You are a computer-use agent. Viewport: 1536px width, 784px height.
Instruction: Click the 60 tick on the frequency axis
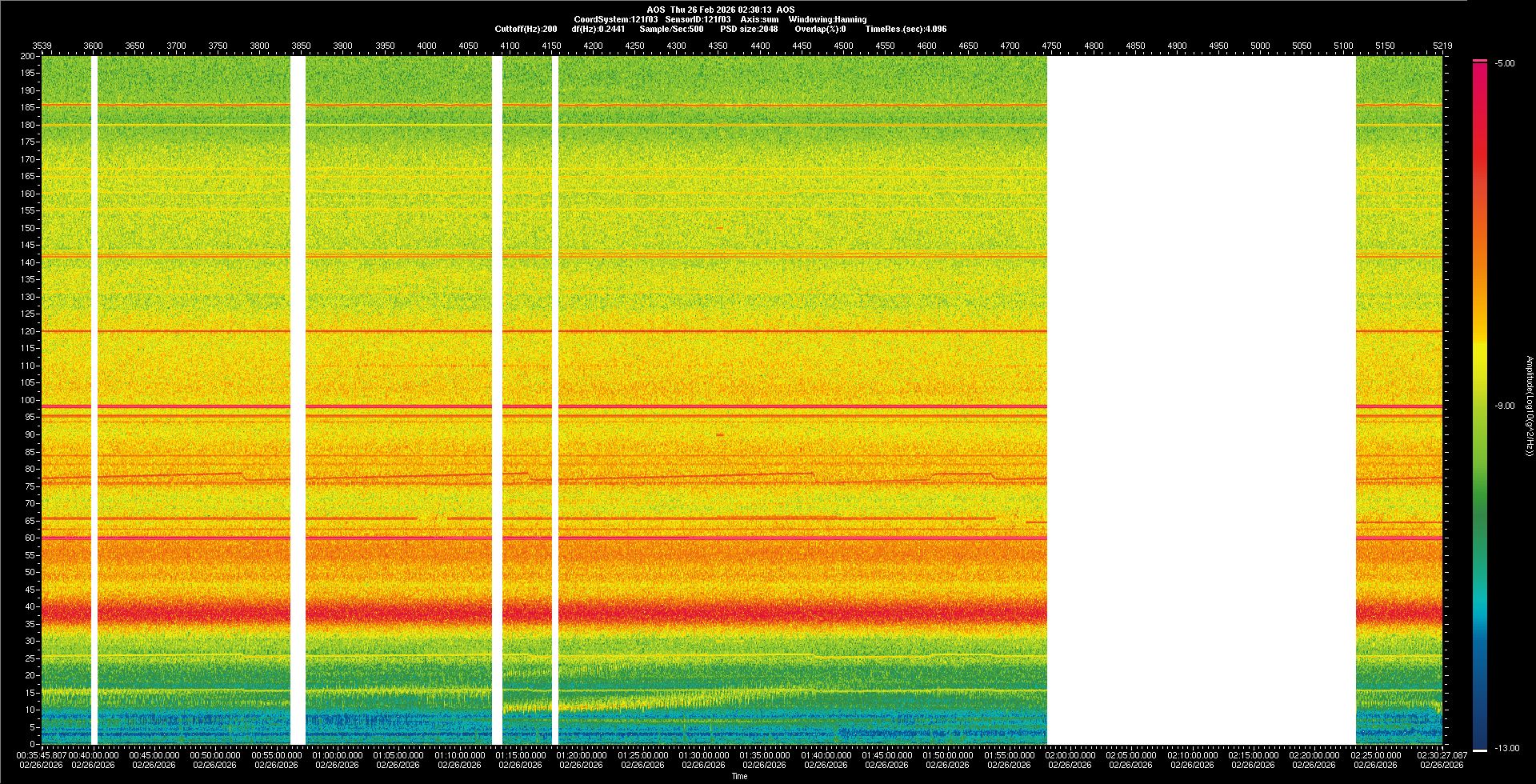click(30, 538)
